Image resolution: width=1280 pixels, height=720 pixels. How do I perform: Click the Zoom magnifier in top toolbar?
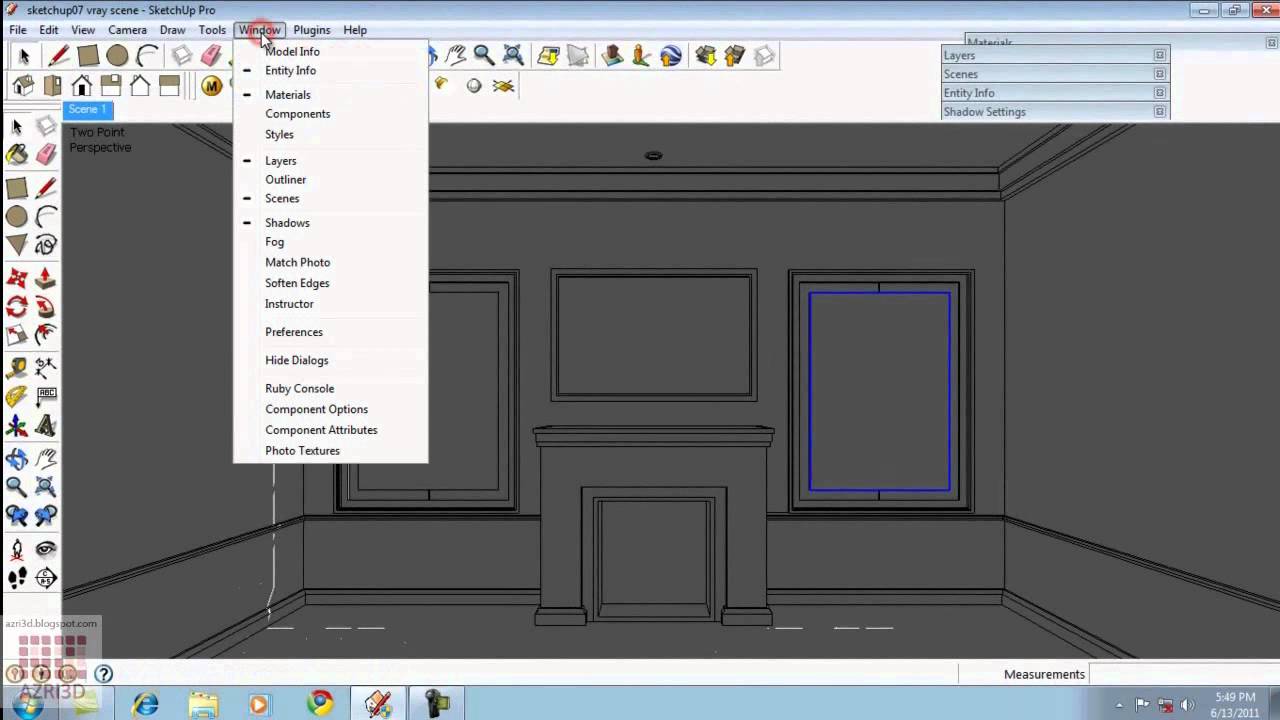[484, 56]
